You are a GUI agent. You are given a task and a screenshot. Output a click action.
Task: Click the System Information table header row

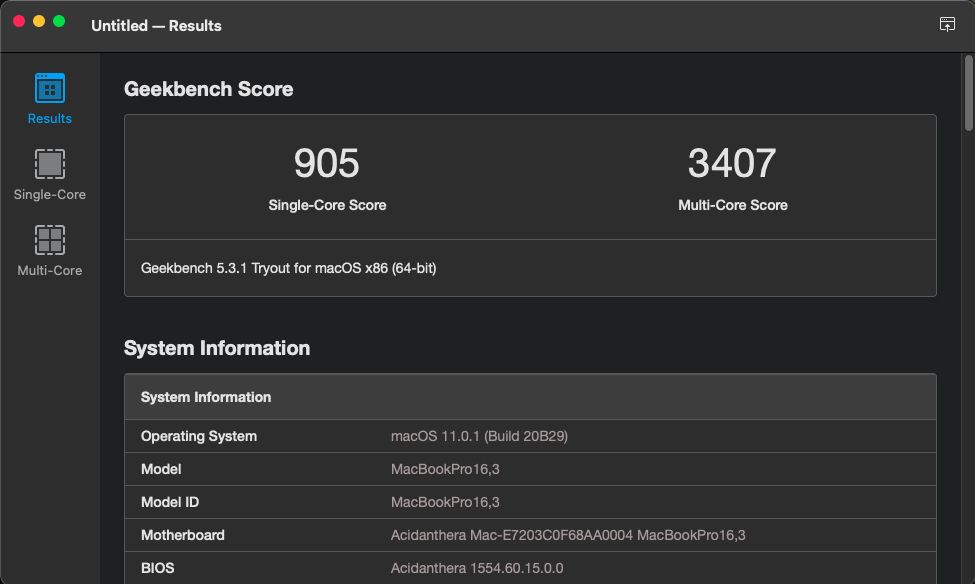click(530, 397)
